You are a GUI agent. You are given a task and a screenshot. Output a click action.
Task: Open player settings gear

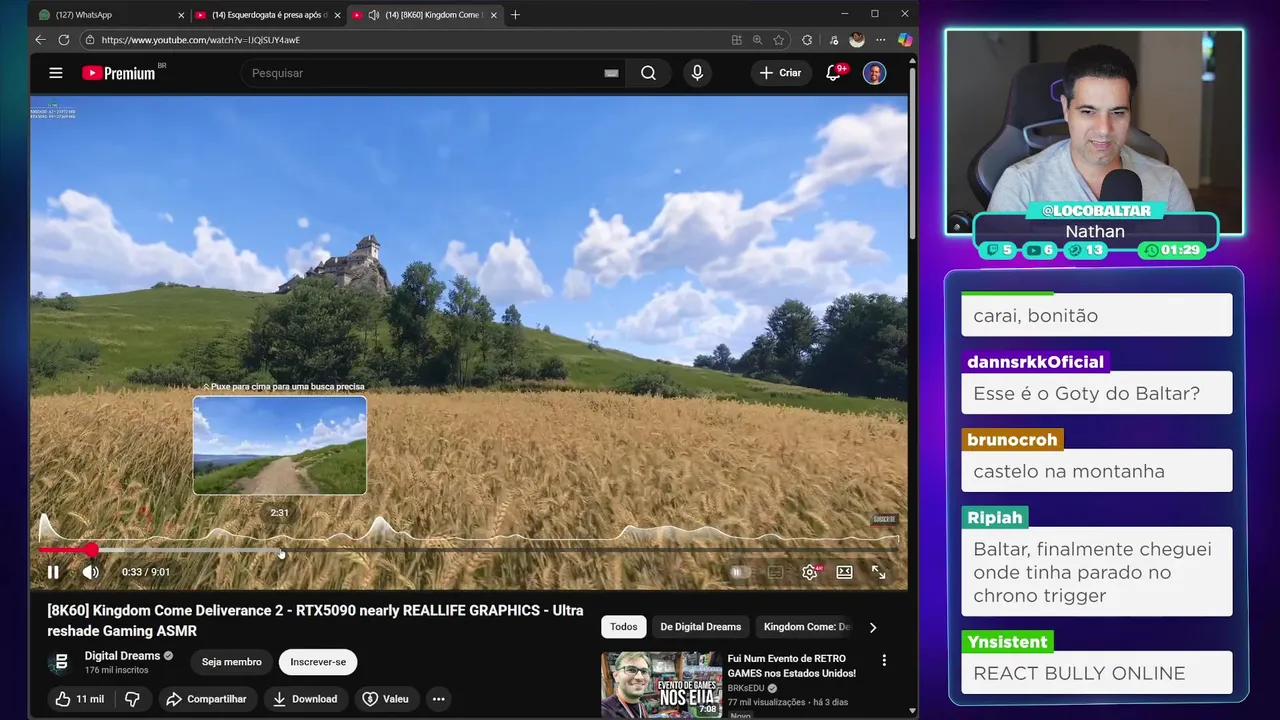[x=810, y=572]
